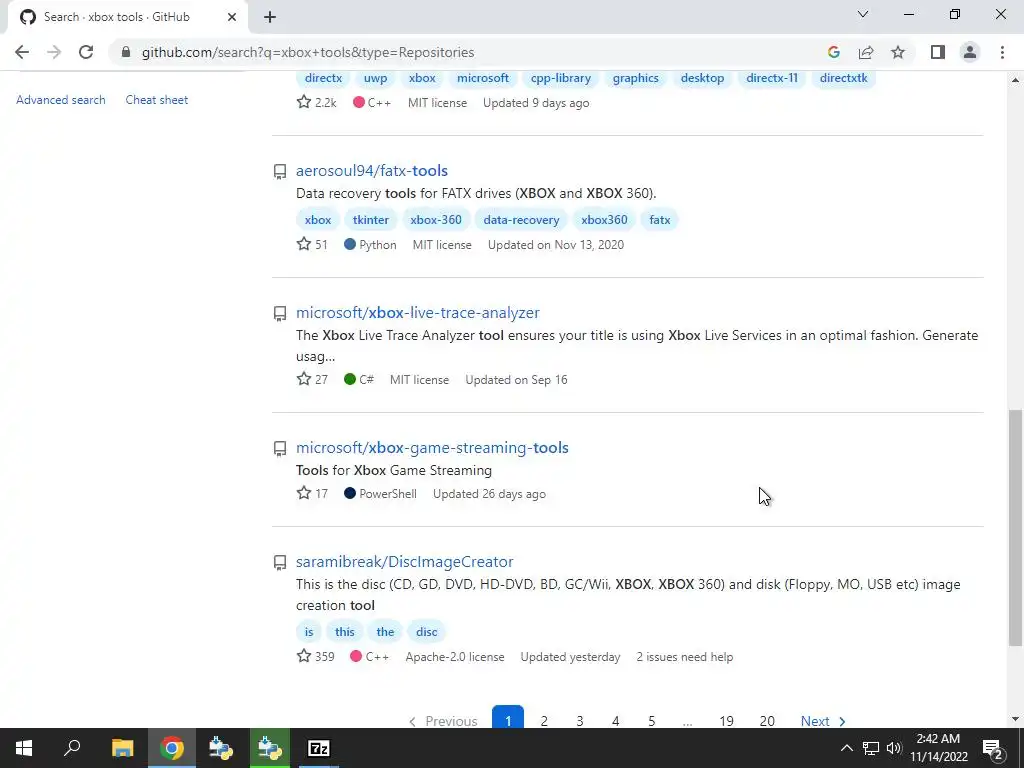Open 7-Zip from the taskbar
Image resolution: width=1024 pixels, height=768 pixels.
click(319, 748)
